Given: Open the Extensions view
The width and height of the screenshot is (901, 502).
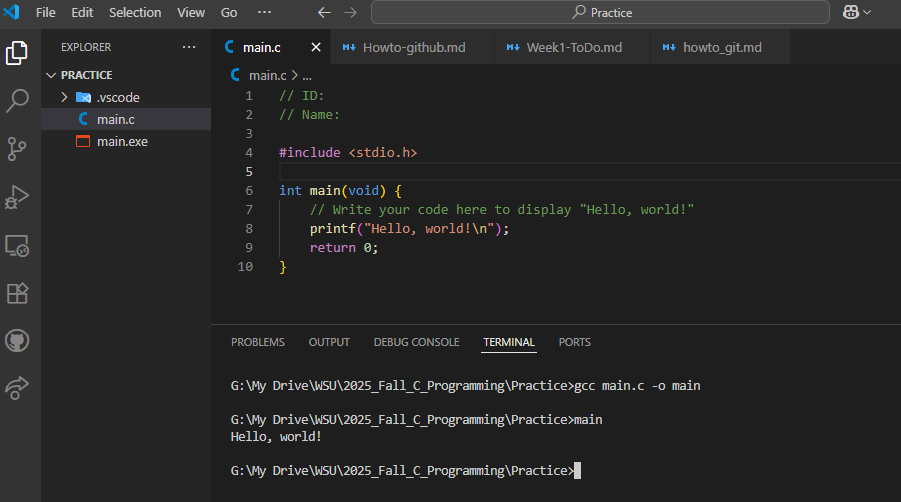Looking at the screenshot, I should pos(17,293).
